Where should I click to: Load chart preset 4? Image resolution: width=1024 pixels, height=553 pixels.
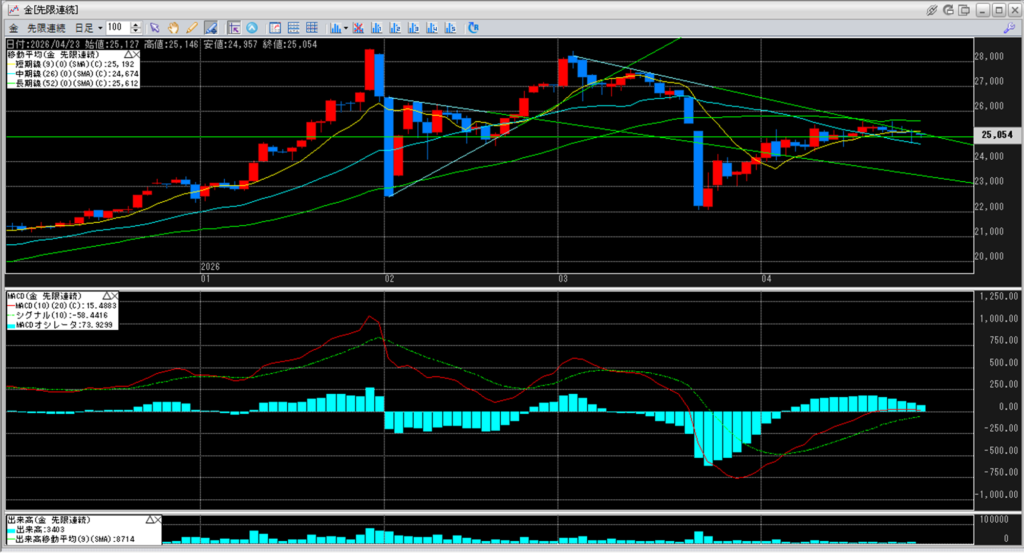432,28
